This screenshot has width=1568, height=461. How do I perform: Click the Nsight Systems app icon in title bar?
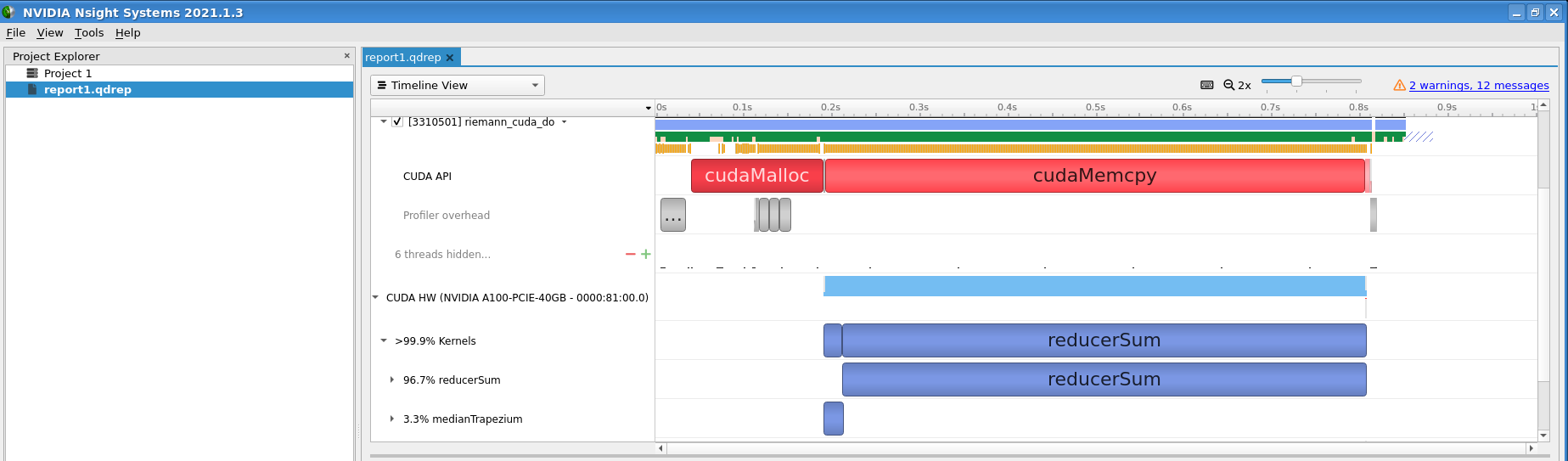tap(9, 12)
